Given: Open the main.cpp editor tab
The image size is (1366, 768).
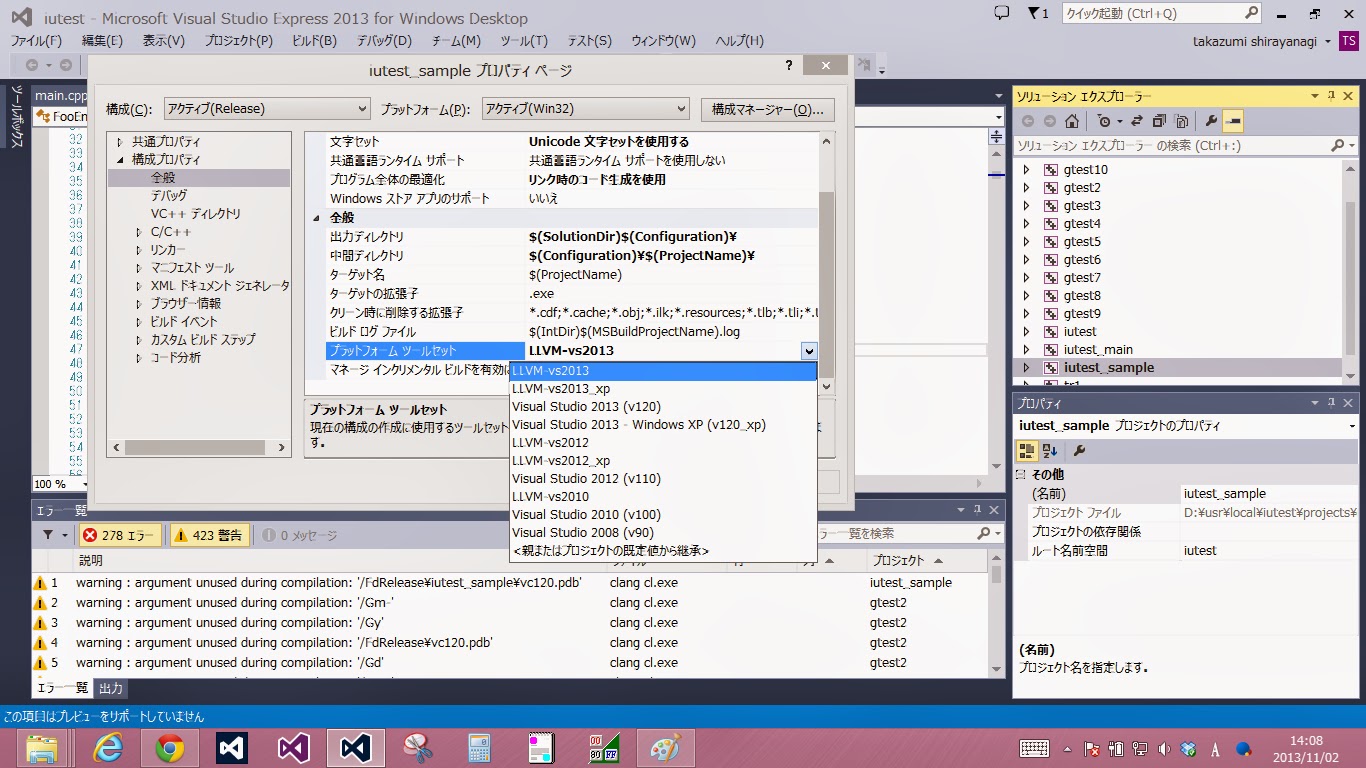Looking at the screenshot, I should [59, 96].
